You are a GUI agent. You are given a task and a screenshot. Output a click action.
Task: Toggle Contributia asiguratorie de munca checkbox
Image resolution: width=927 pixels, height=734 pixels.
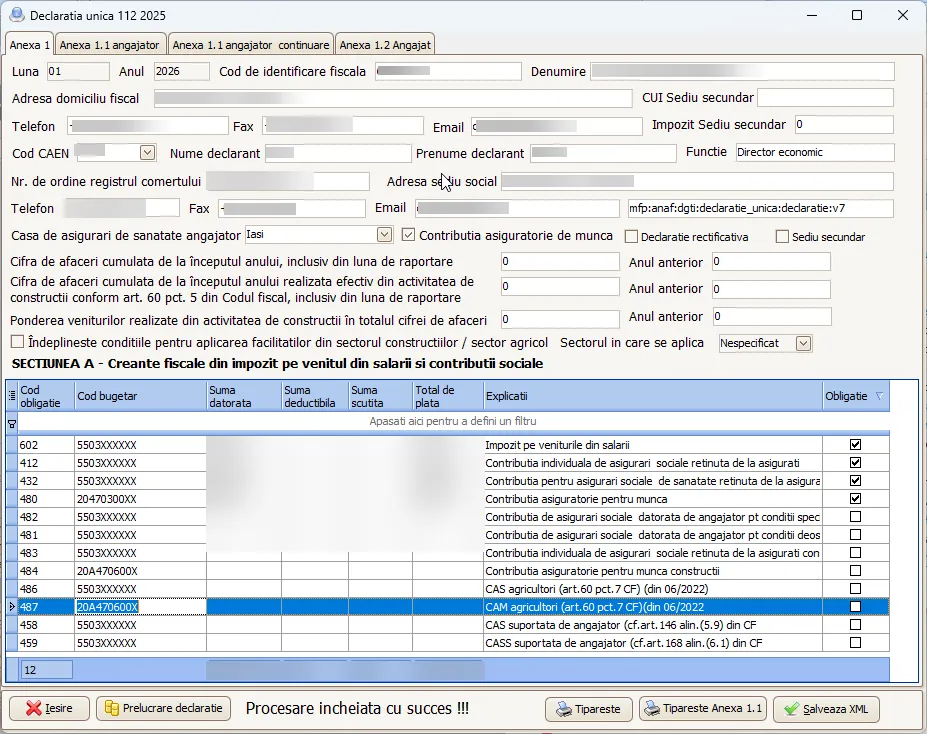(408, 235)
